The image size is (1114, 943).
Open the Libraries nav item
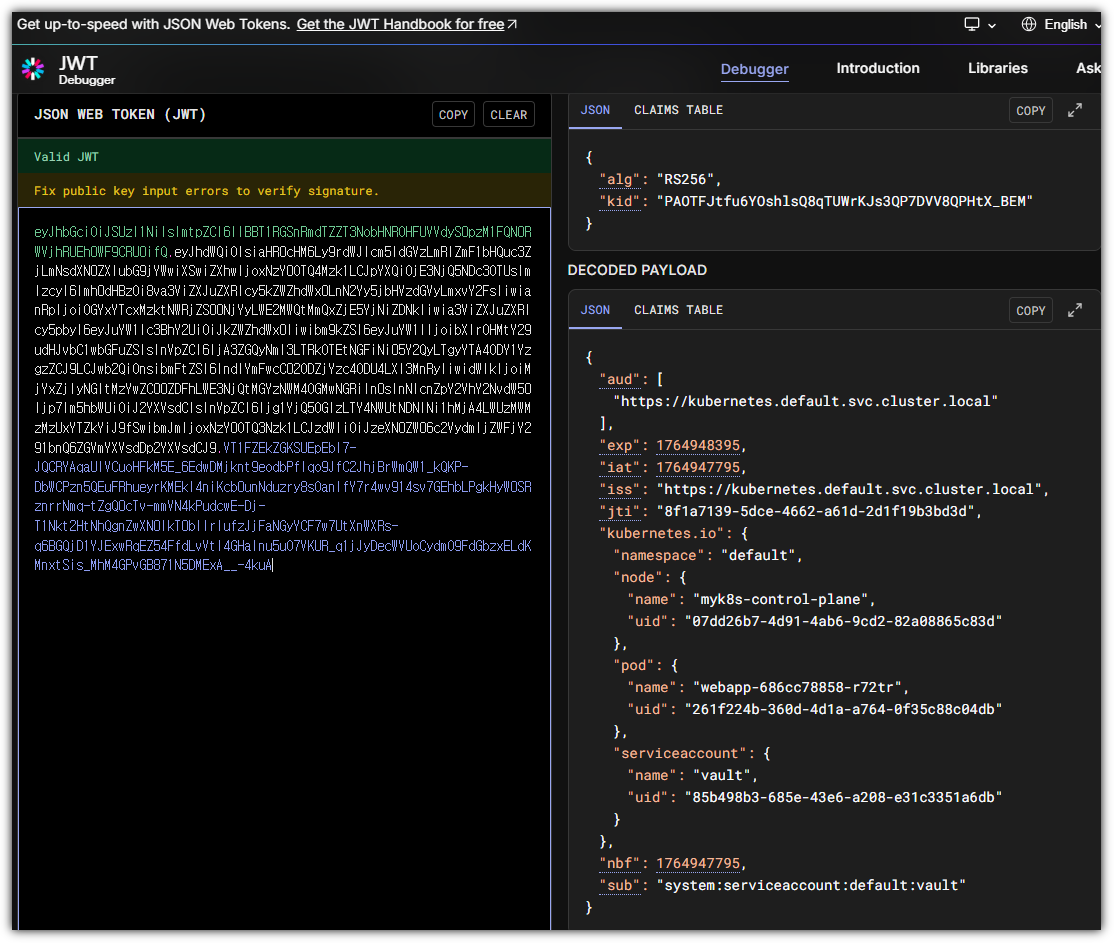pos(997,68)
